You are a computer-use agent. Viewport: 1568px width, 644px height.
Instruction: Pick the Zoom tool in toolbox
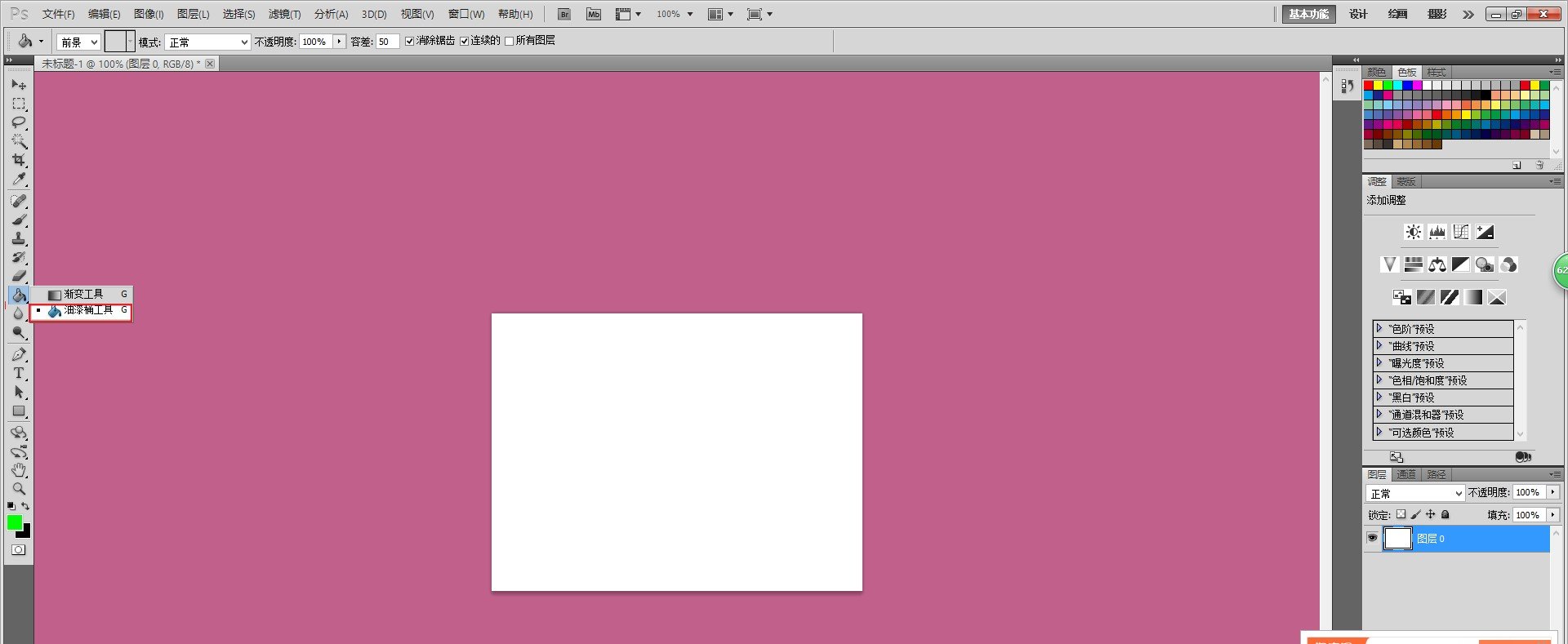tap(19, 489)
